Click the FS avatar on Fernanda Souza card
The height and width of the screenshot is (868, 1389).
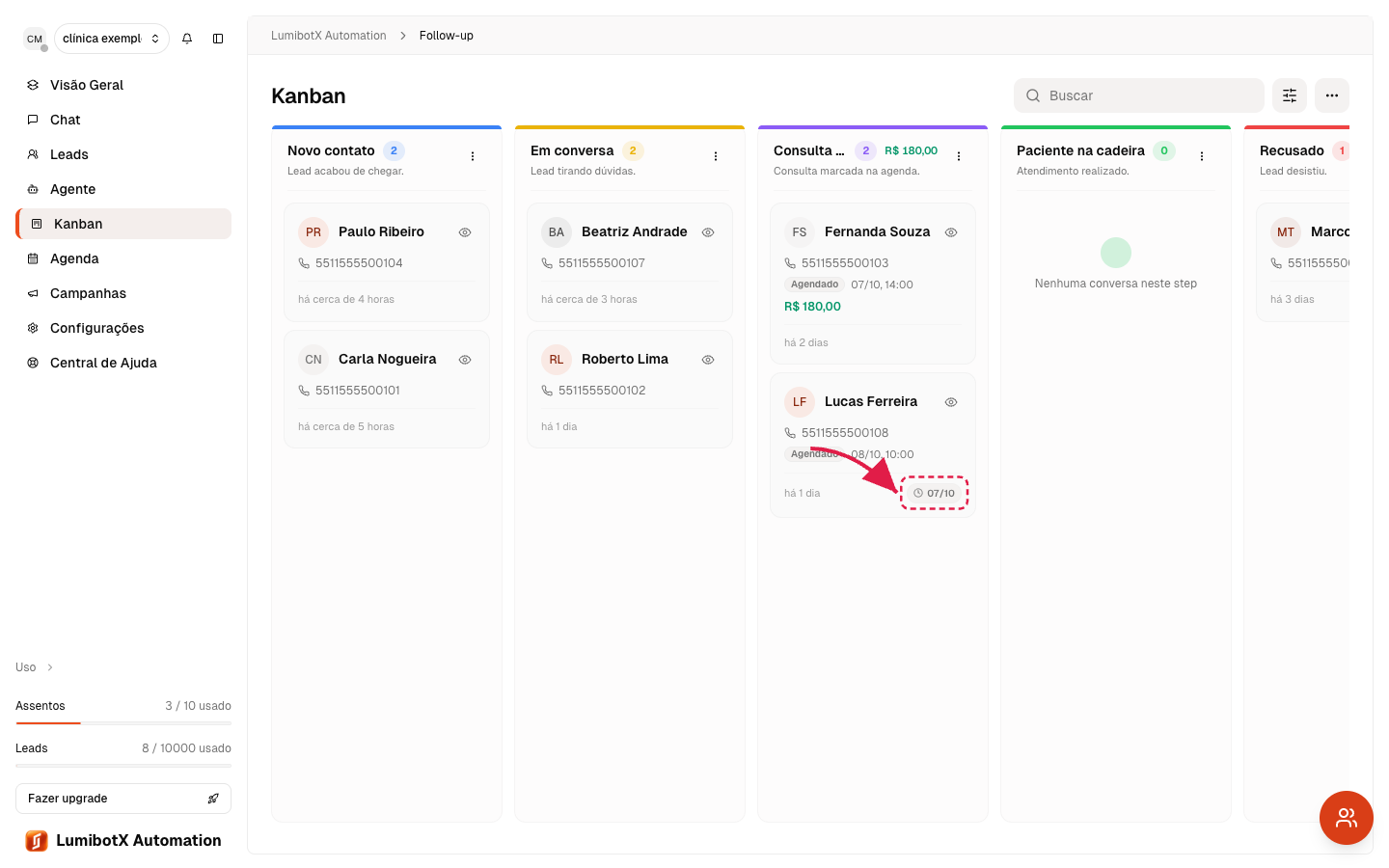(800, 232)
